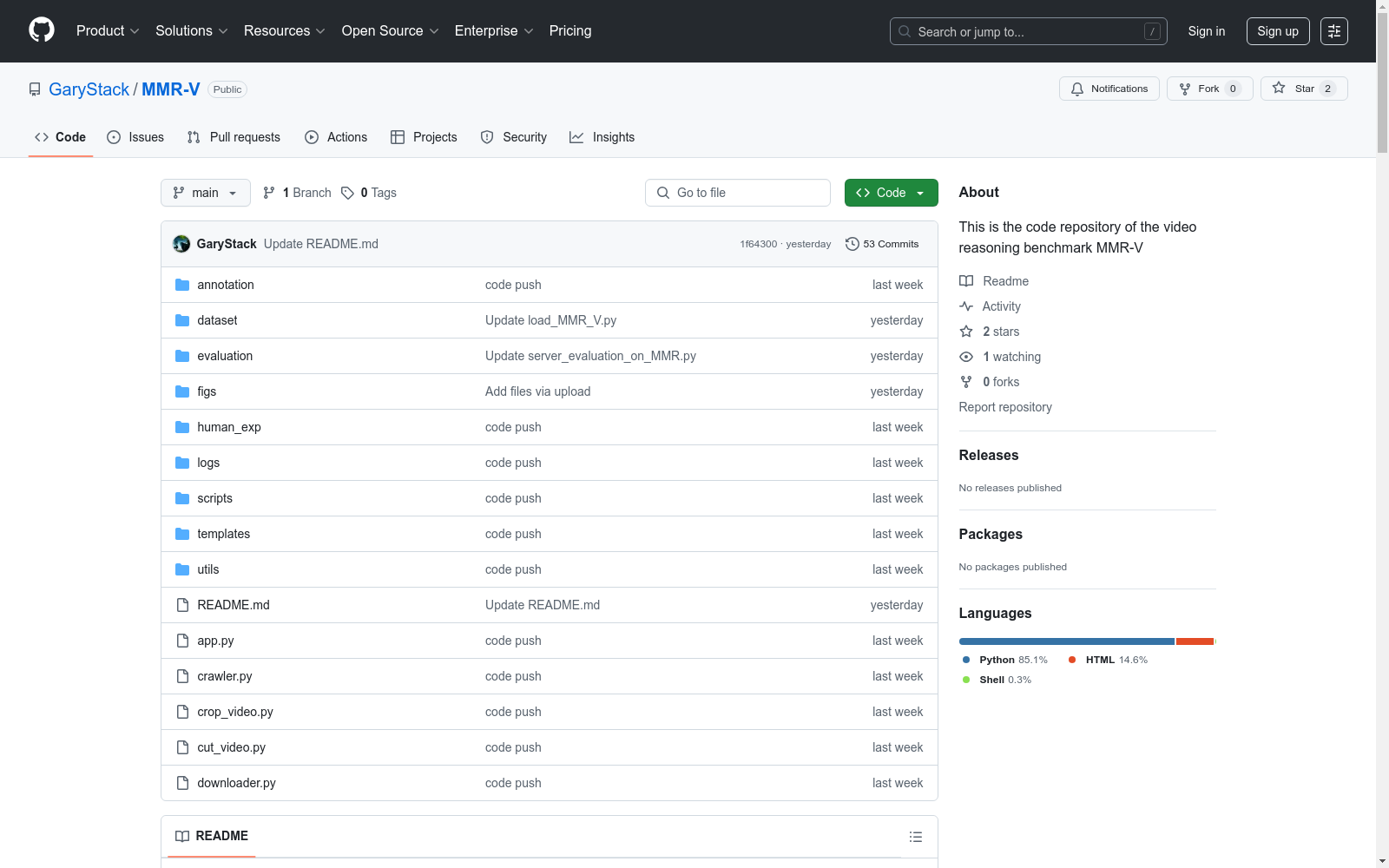Open the Security tab
1389x868 pixels.
click(514, 137)
